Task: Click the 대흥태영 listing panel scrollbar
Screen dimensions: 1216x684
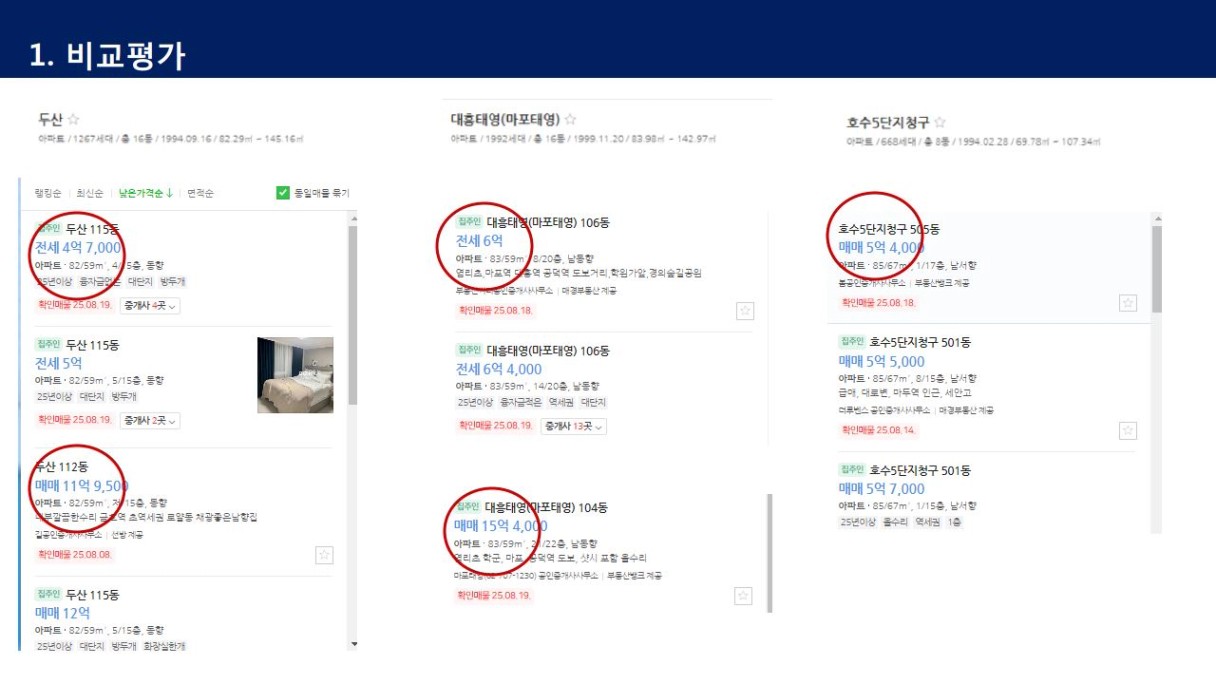Action: (769, 552)
